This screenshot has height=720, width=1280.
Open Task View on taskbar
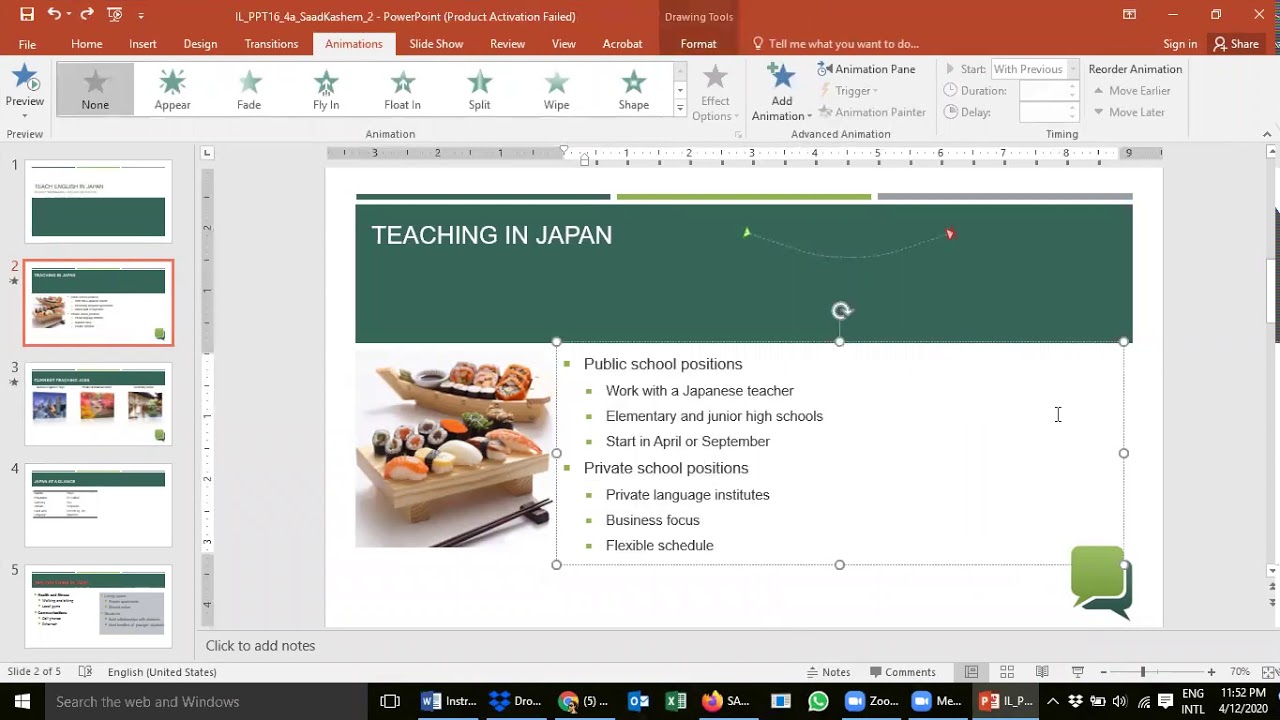coord(390,701)
